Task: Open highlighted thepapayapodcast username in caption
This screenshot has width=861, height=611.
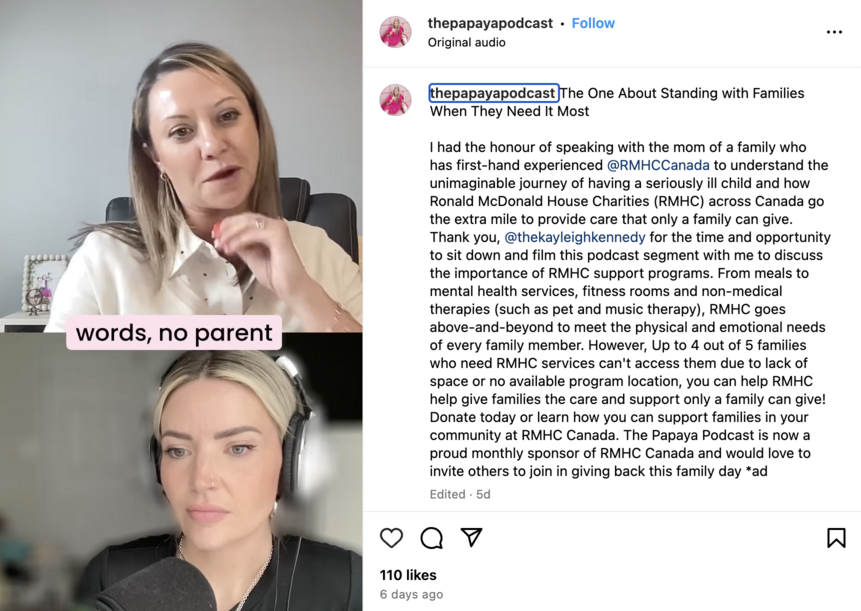Action: pos(493,93)
